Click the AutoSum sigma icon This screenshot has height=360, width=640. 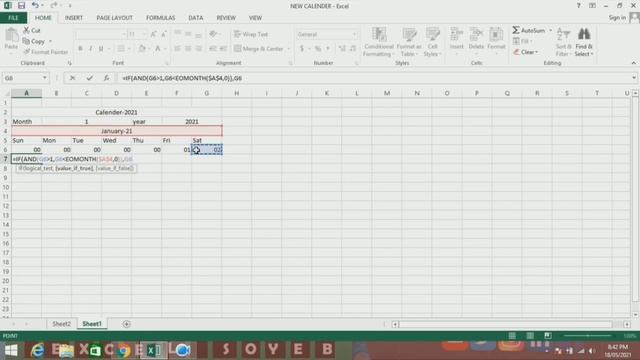(516, 30)
